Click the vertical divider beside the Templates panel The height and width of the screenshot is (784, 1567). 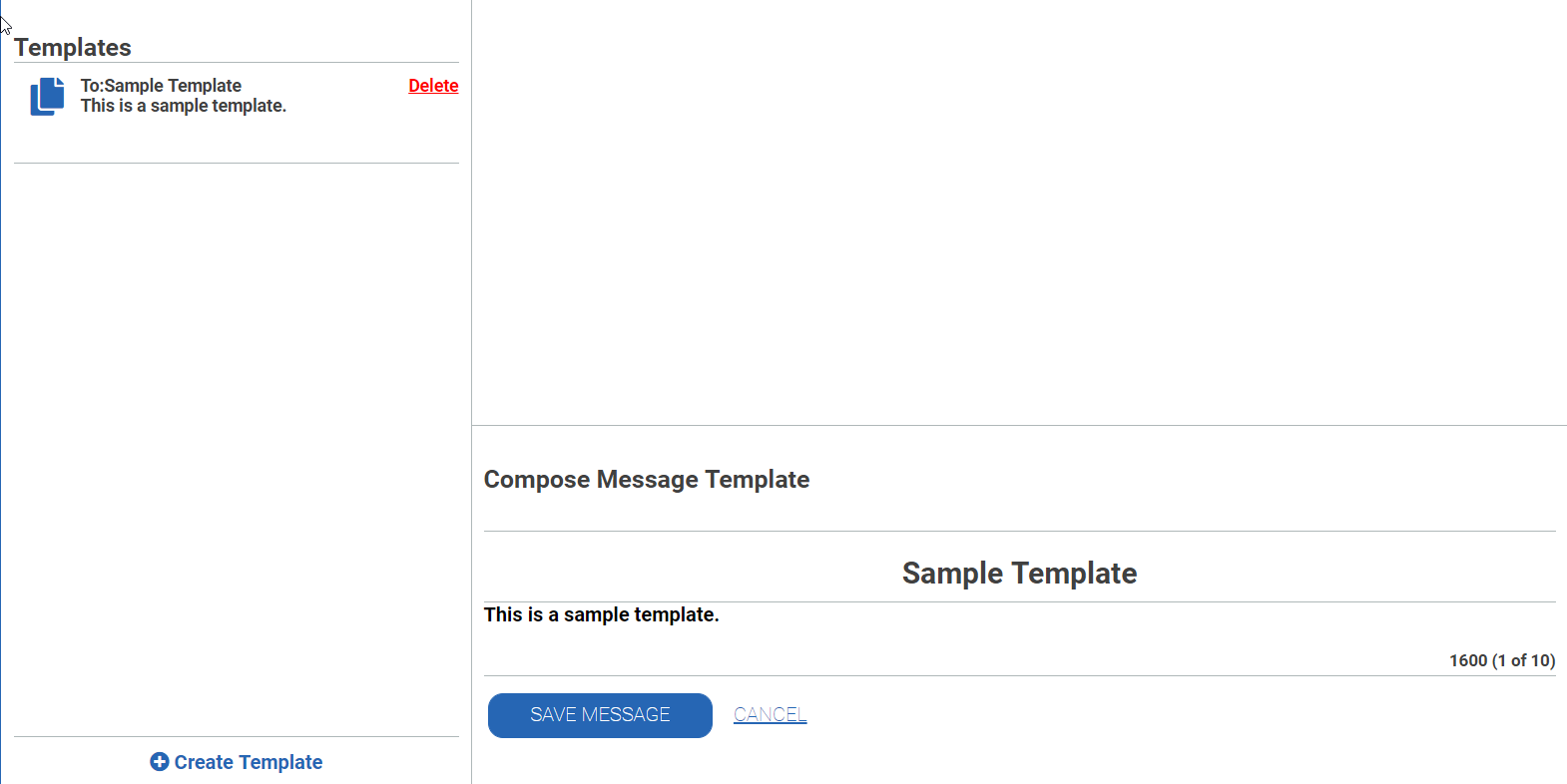[471, 299]
